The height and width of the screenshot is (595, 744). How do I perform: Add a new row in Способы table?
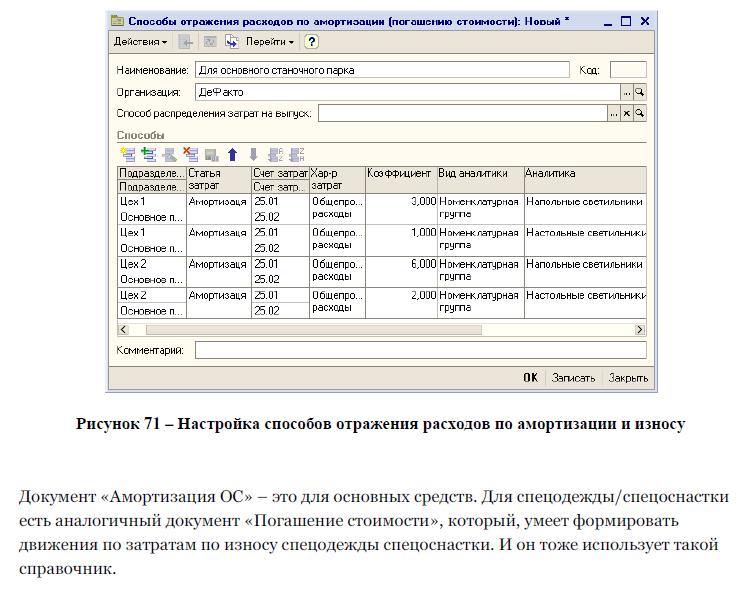tap(128, 155)
